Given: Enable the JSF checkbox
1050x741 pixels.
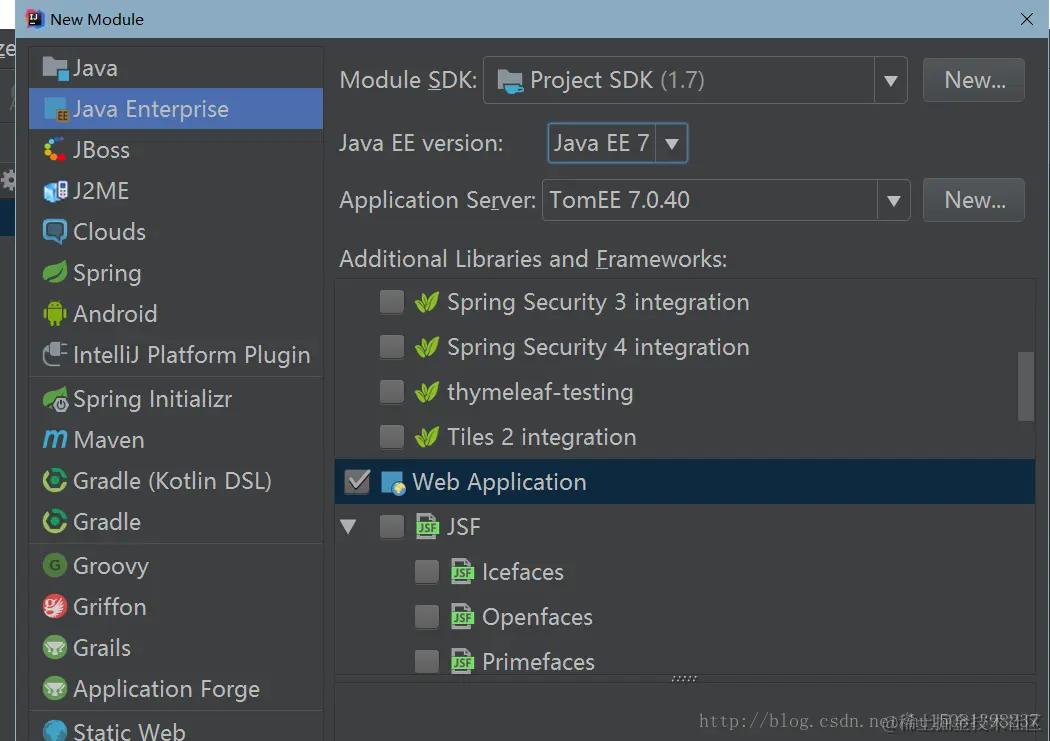Looking at the screenshot, I should pyautogui.click(x=392, y=527).
